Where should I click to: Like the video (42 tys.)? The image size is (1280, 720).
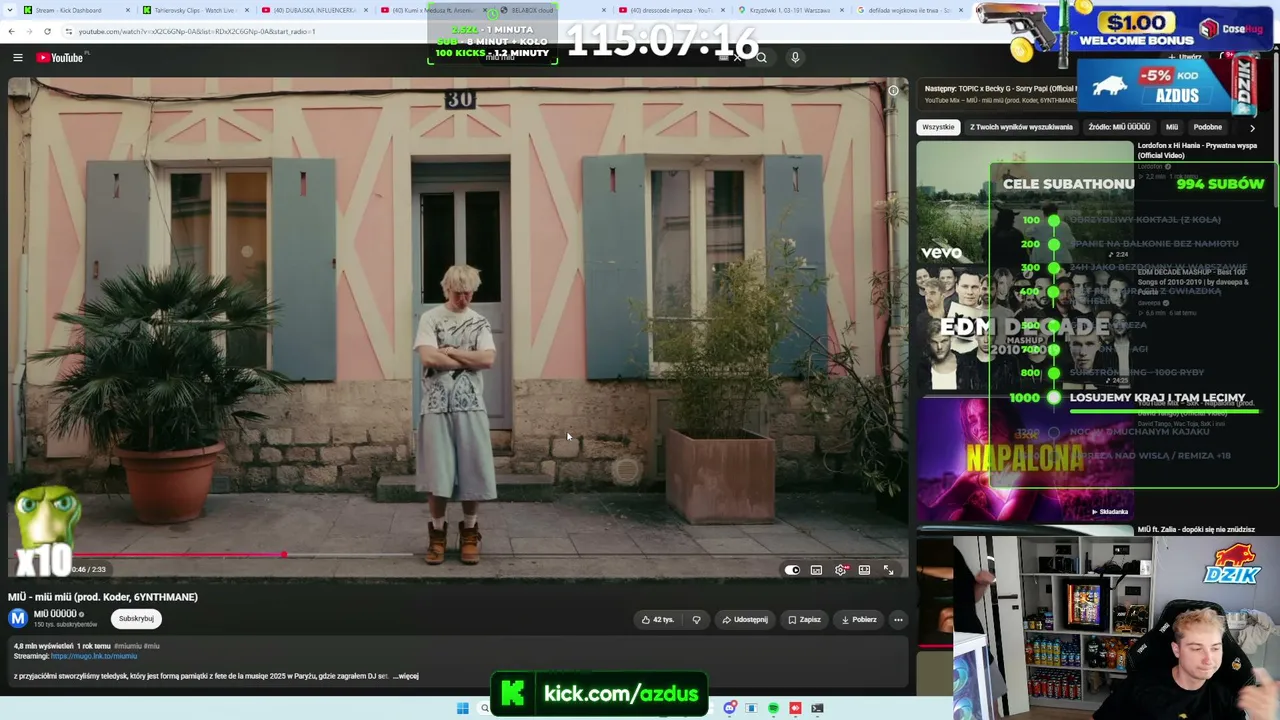pos(658,619)
